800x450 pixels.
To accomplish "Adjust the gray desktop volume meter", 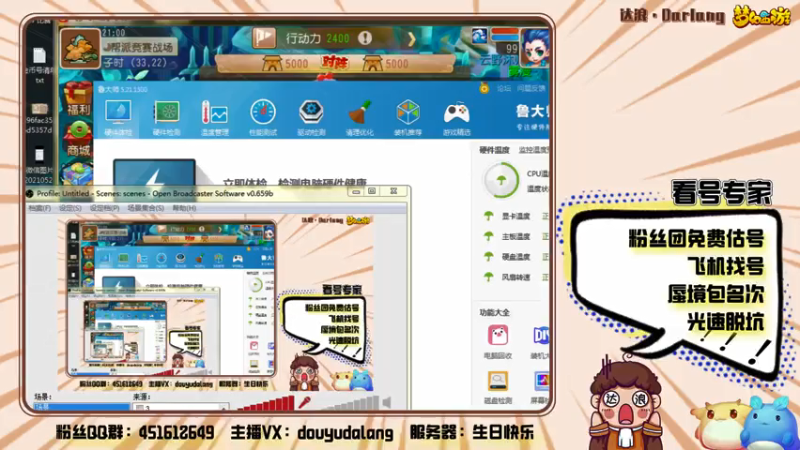I will 349,403.
